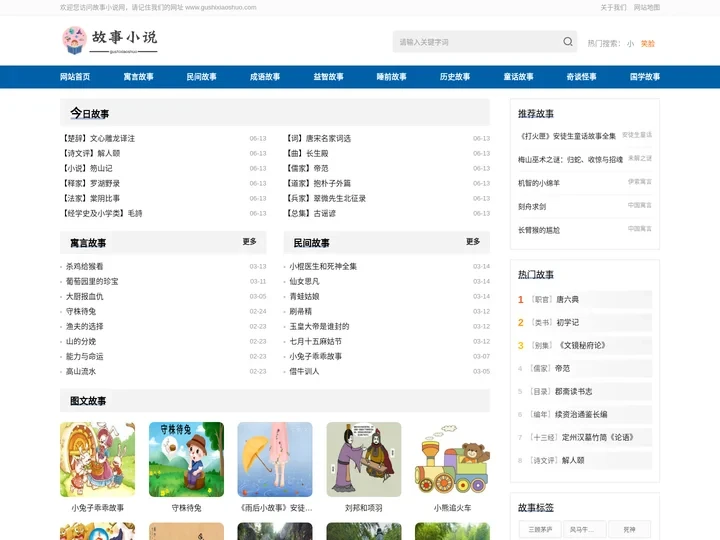The image size is (720, 540).
Task: Open folk story 七月十五麻姑节
Action: pyautogui.click(x=315, y=342)
